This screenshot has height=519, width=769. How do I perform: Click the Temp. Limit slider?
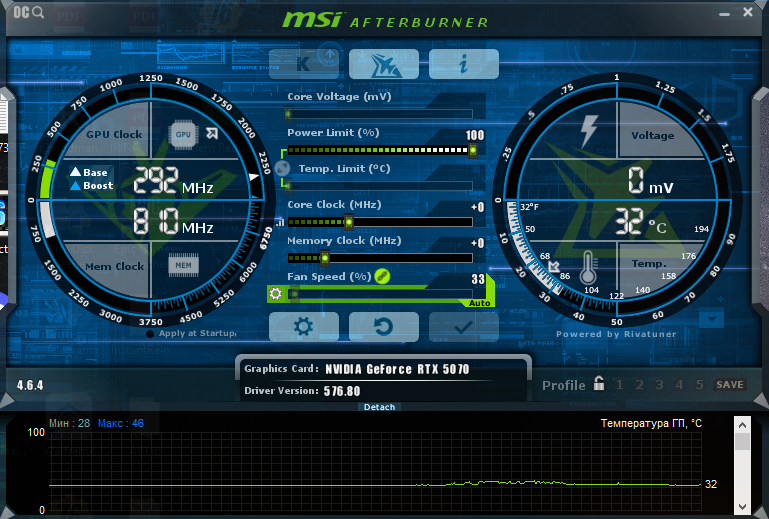(x=380, y=186)
